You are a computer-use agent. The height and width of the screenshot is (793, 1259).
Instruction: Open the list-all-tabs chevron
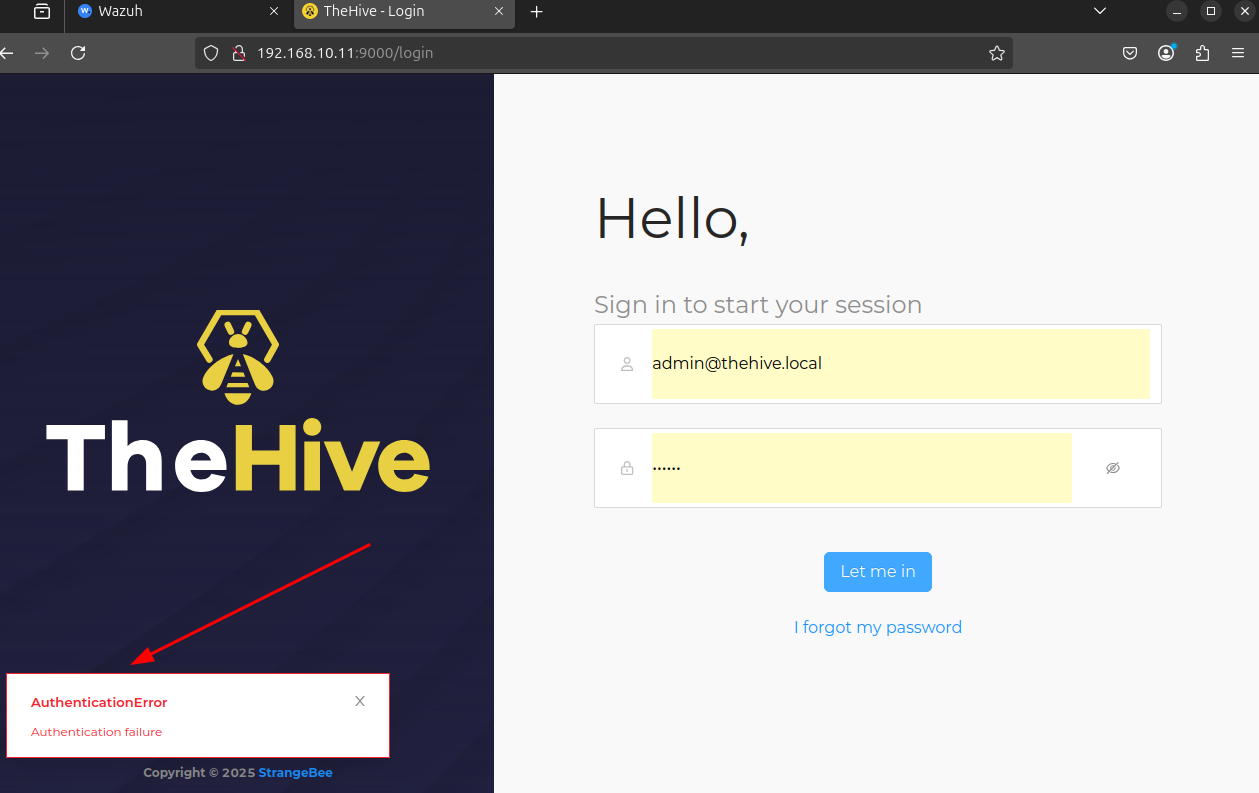click(1099, 11)
